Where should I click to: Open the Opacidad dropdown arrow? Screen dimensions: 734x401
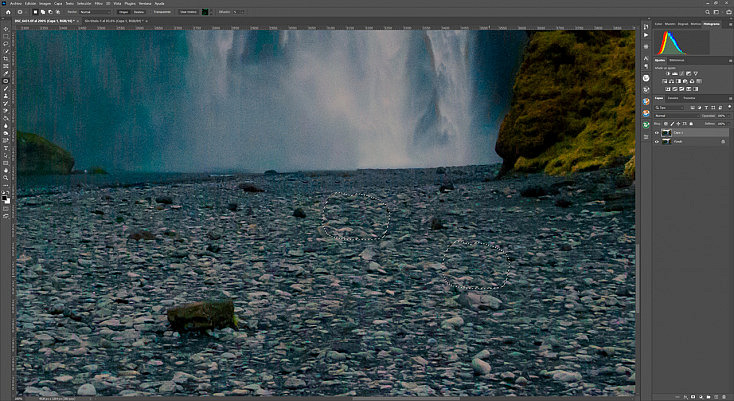(728, 116)
